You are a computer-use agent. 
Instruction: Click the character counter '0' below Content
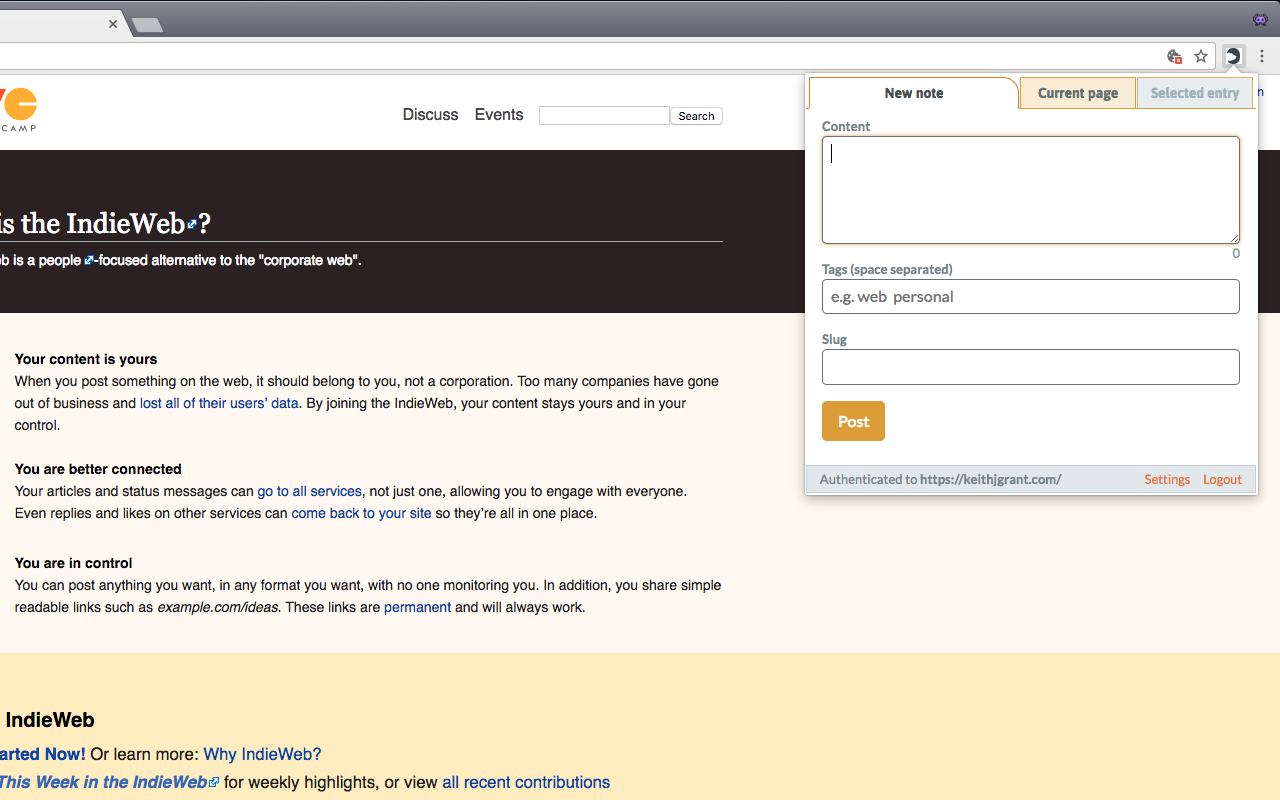[1236, 253]
